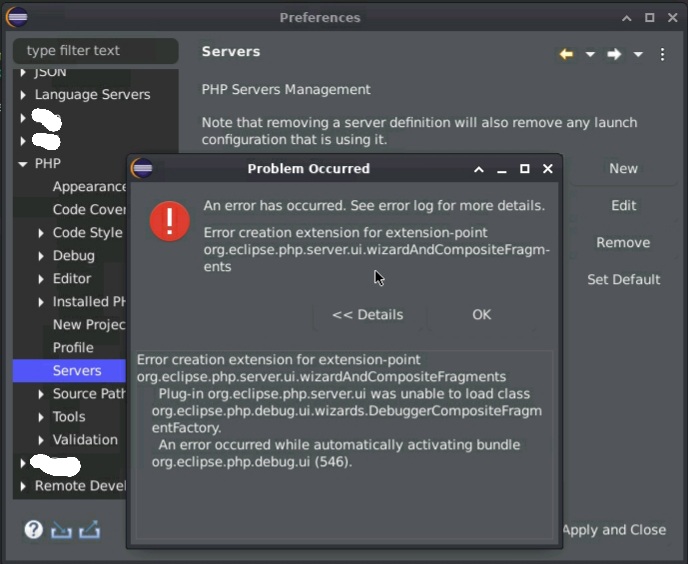Roll up the Problem Occurred dialog caret
The height and width of the screenshot is (564, 688).
(x=479, y=169)
